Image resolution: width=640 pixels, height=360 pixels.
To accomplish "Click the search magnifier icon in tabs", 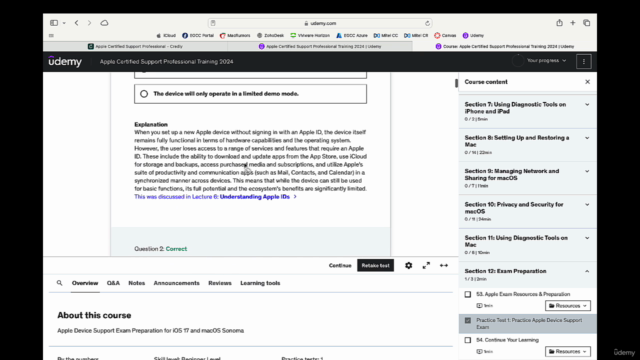I will 60,283.
